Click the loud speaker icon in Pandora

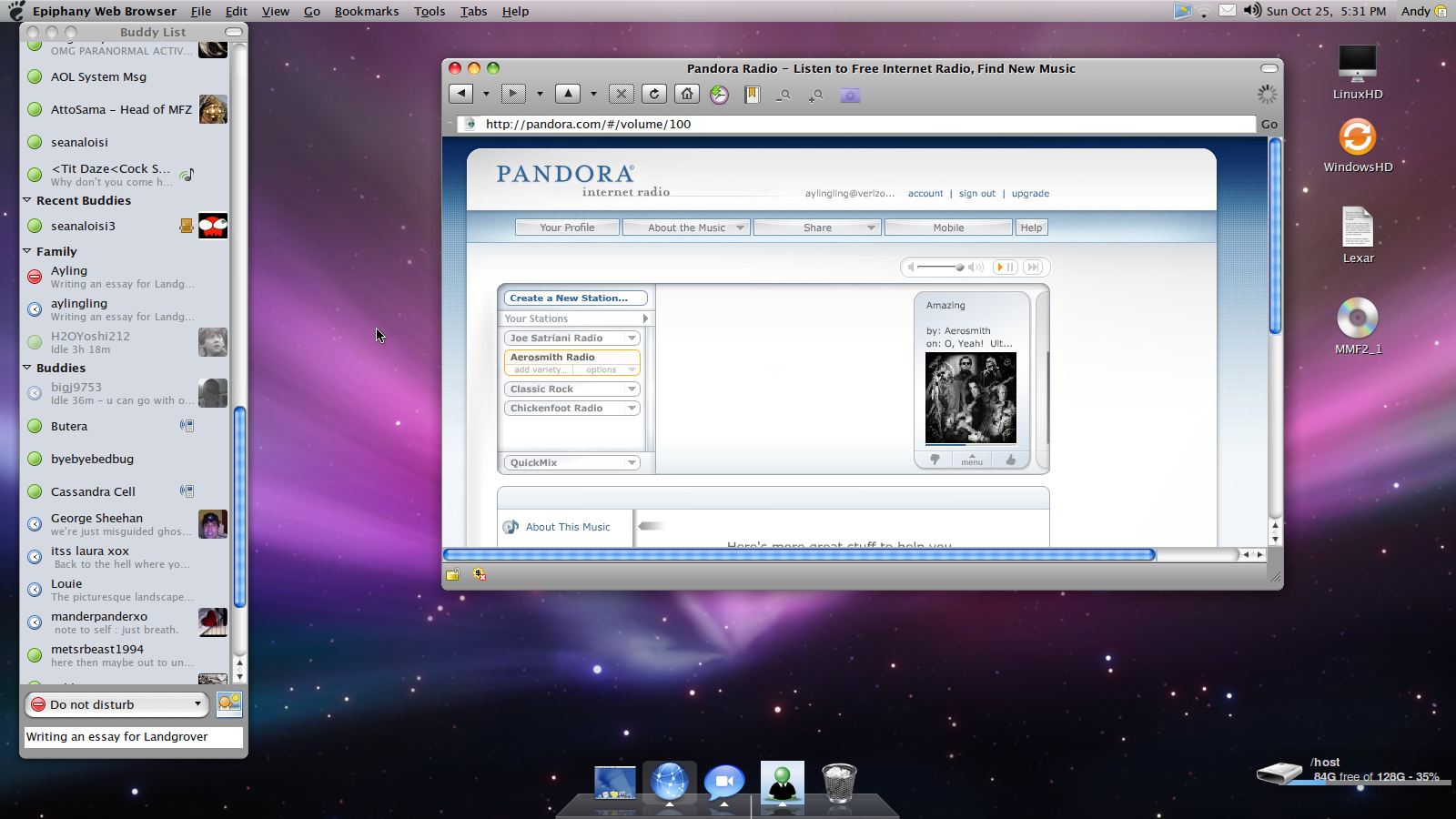pos(976,268)
